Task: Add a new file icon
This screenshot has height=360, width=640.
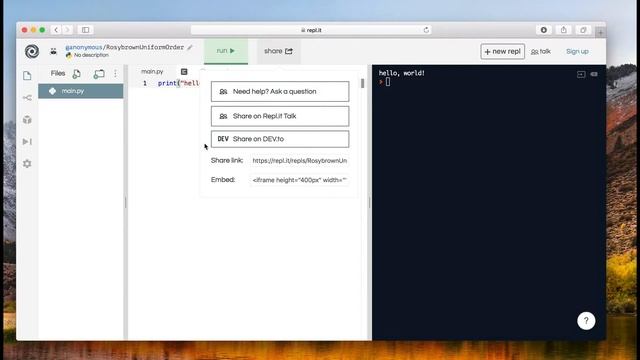Action: (77, 74)
